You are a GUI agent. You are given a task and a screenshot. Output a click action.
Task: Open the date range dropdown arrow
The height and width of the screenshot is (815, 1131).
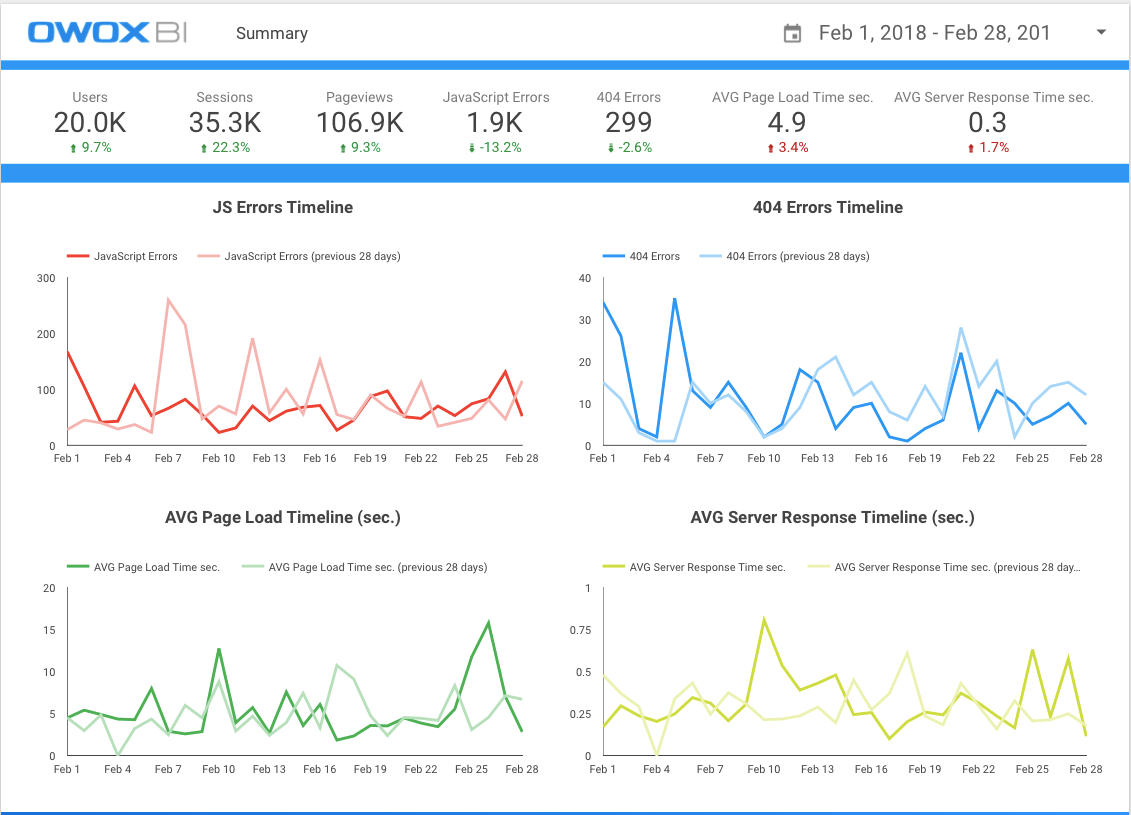pos(1101,33)
